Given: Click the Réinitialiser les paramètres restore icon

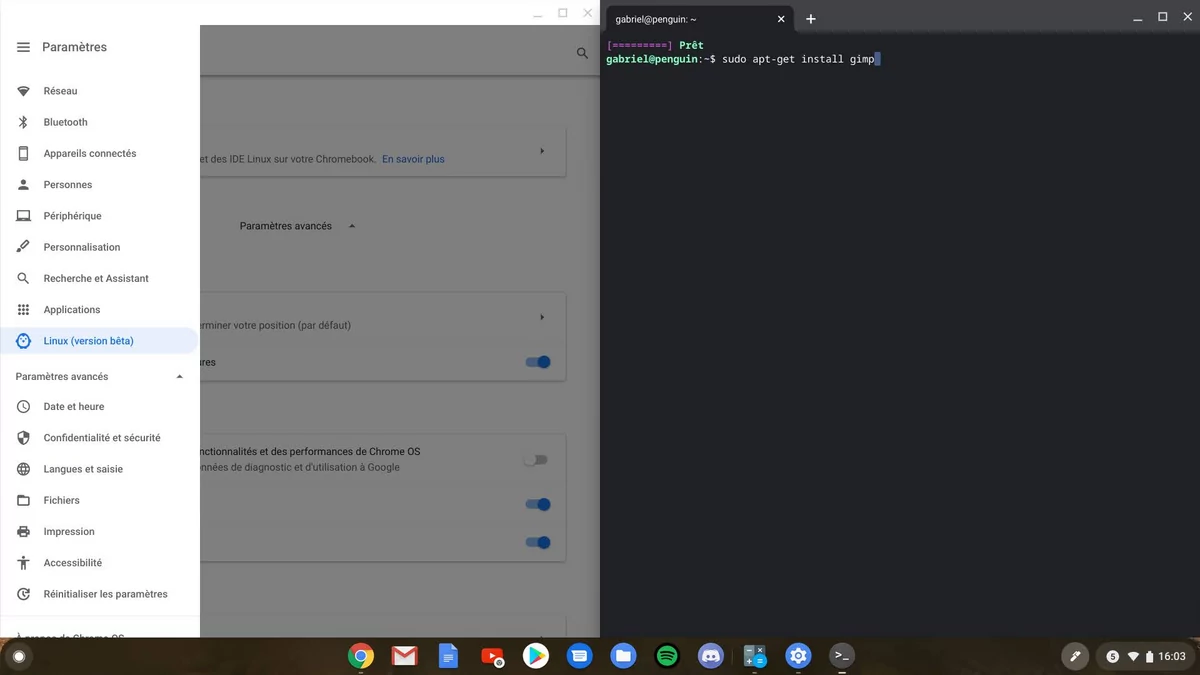Looking at the screenshot, I should pos(23,594).
